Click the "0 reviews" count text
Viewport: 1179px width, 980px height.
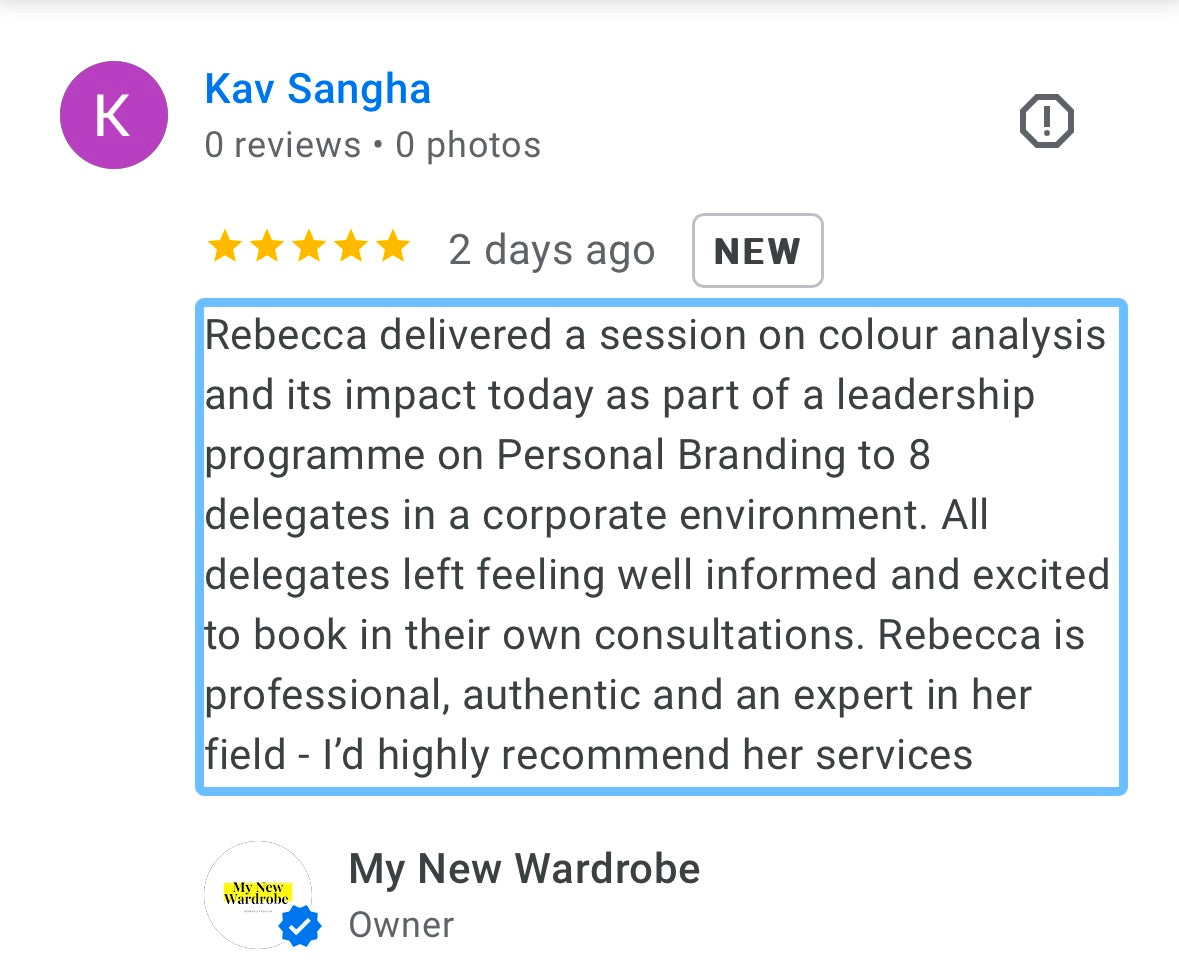pos(282,146)
